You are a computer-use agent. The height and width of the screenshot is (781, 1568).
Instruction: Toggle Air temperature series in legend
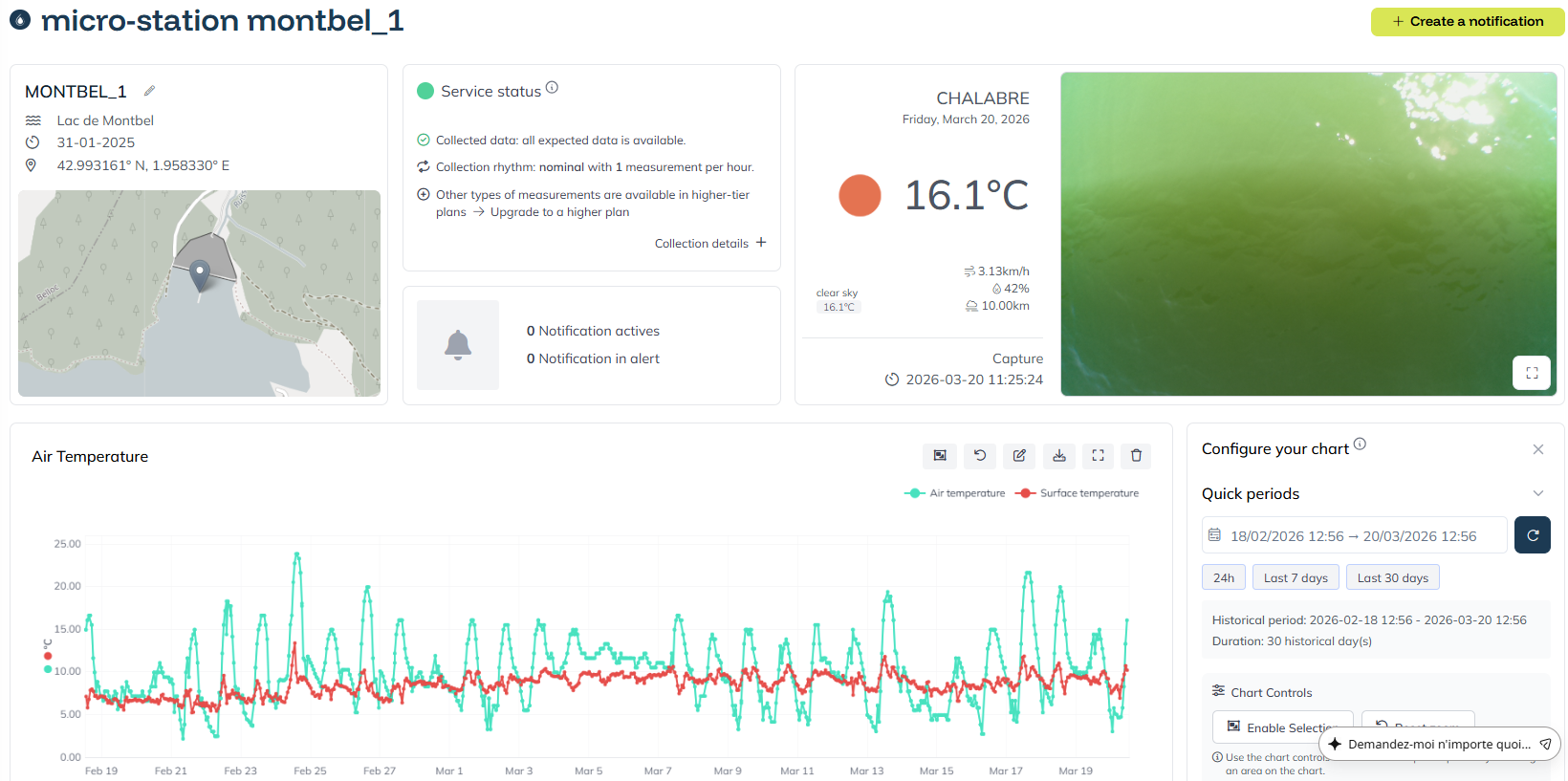pyautogui.click(x=955, y=493)
